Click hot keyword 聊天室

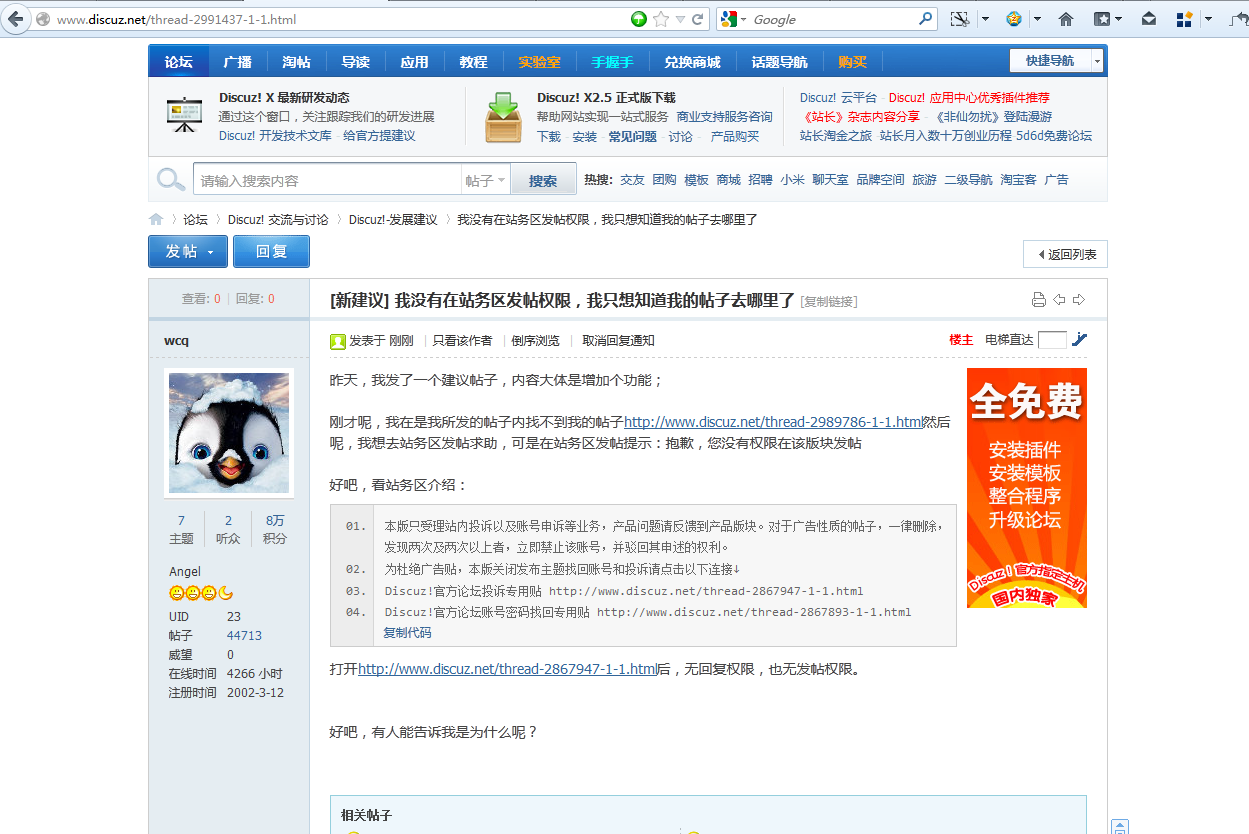point(830,180)
